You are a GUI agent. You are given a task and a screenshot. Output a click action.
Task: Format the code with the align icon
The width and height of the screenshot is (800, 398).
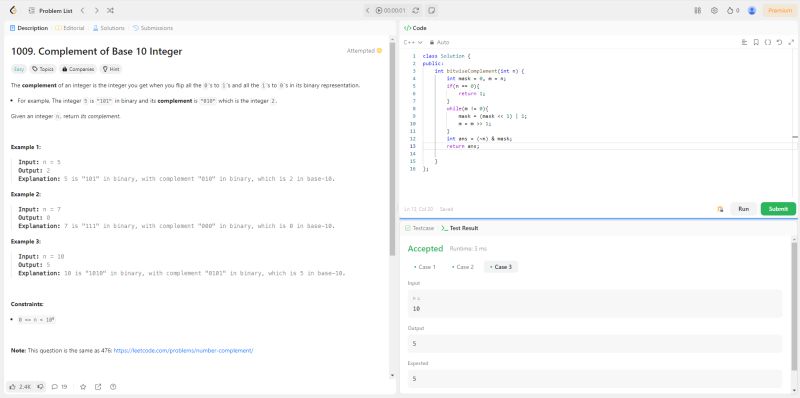(744, 42)
